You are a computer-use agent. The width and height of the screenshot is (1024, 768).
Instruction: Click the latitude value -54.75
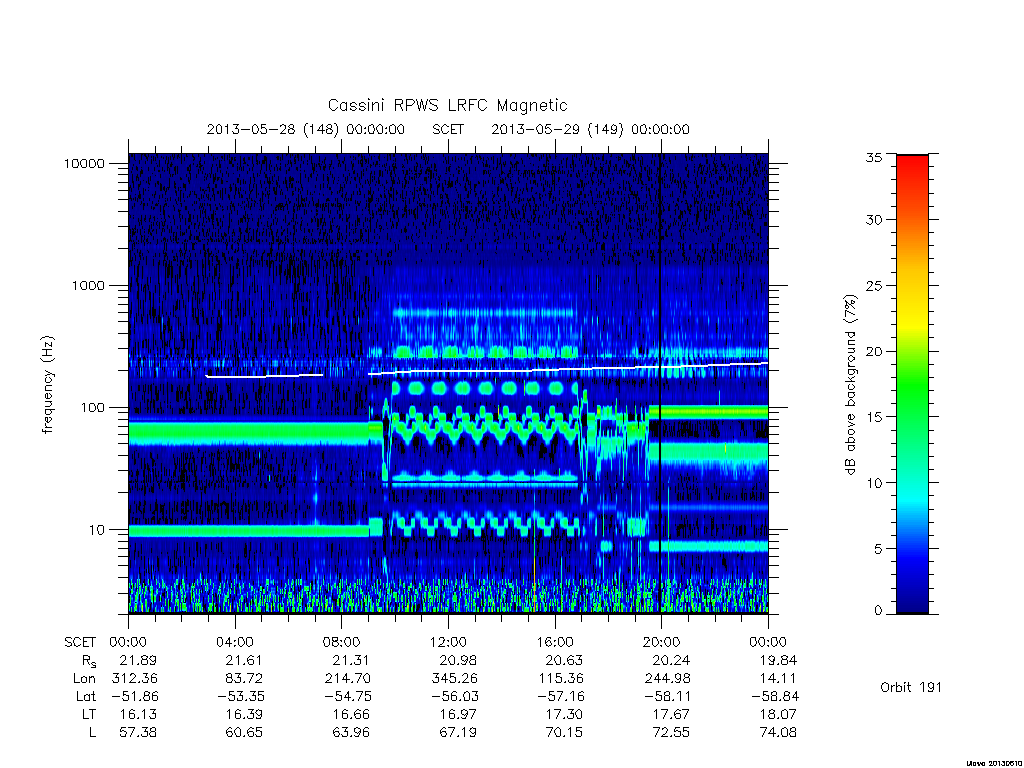click(x=347, y=696)
